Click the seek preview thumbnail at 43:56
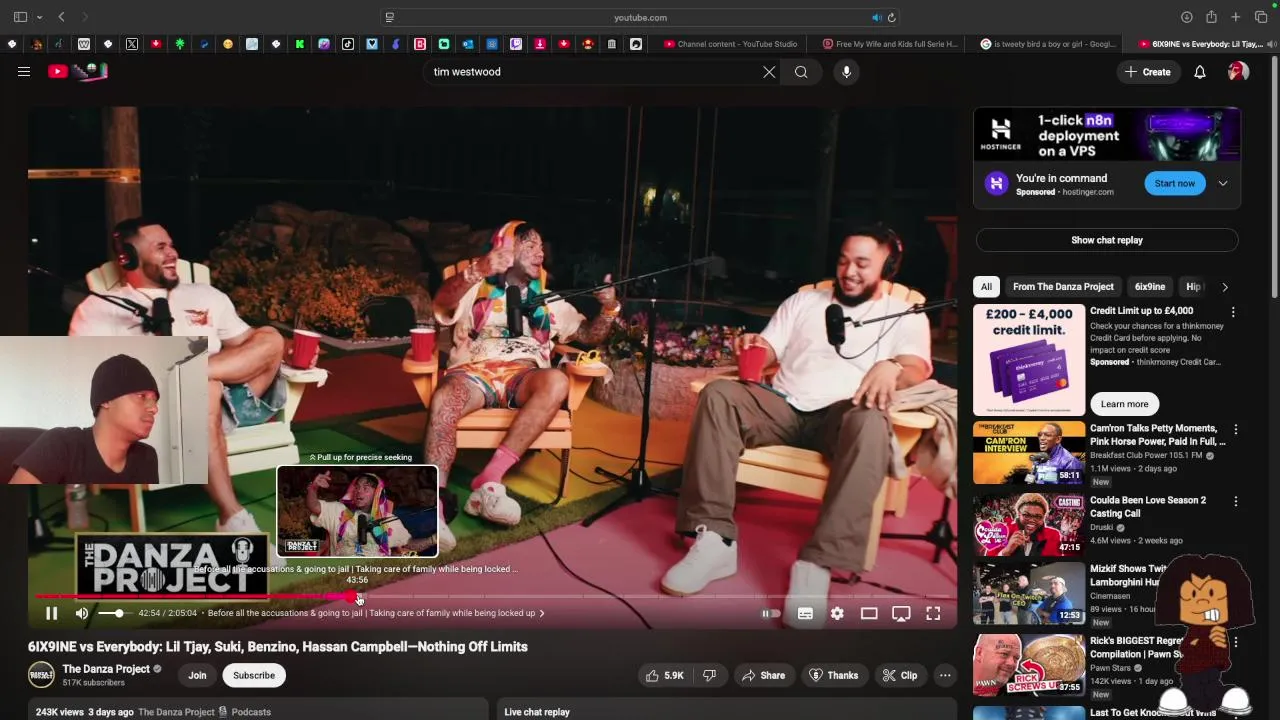 pos(357,511)
